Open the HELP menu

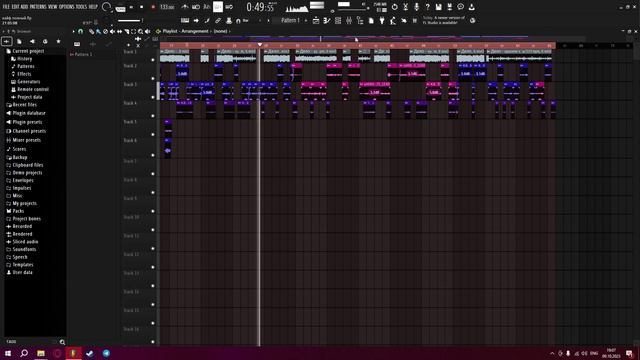[93, 7]
